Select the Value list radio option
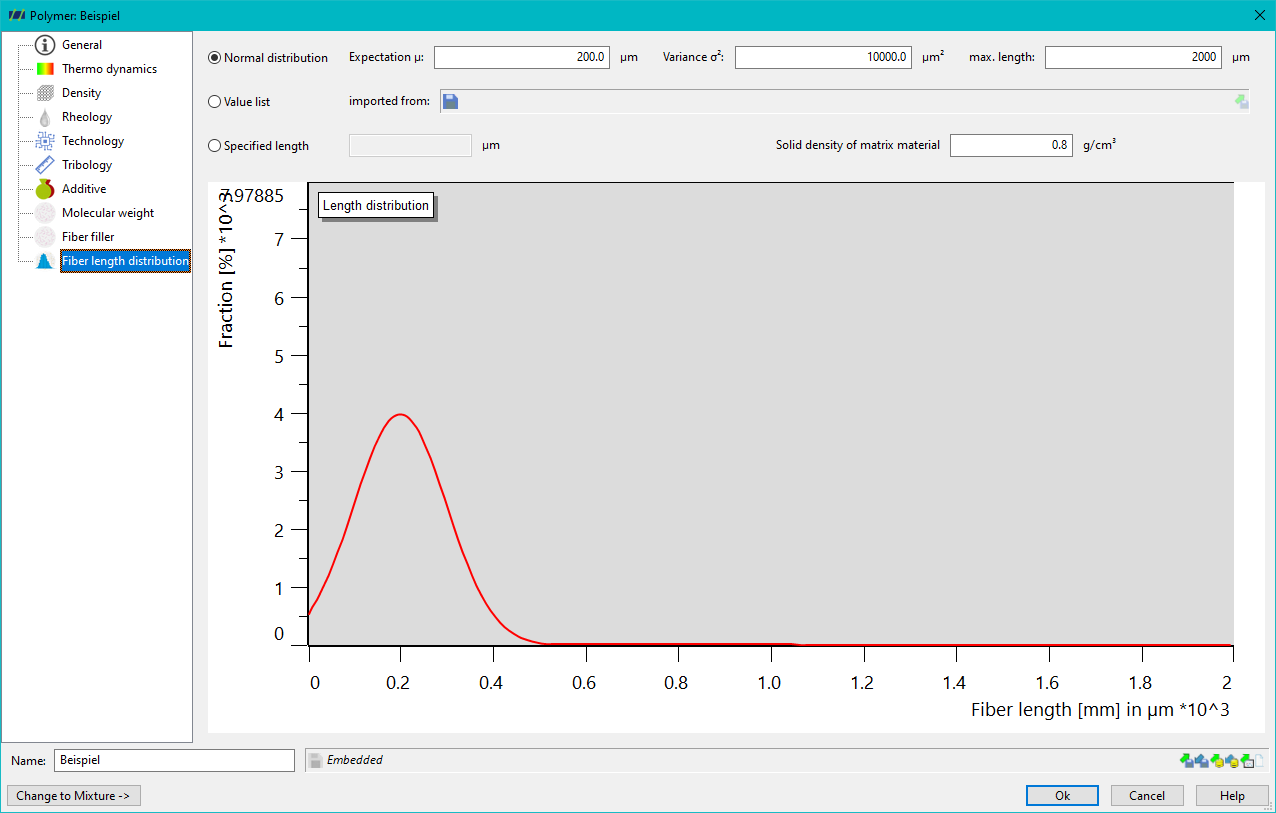 [214, 102]
